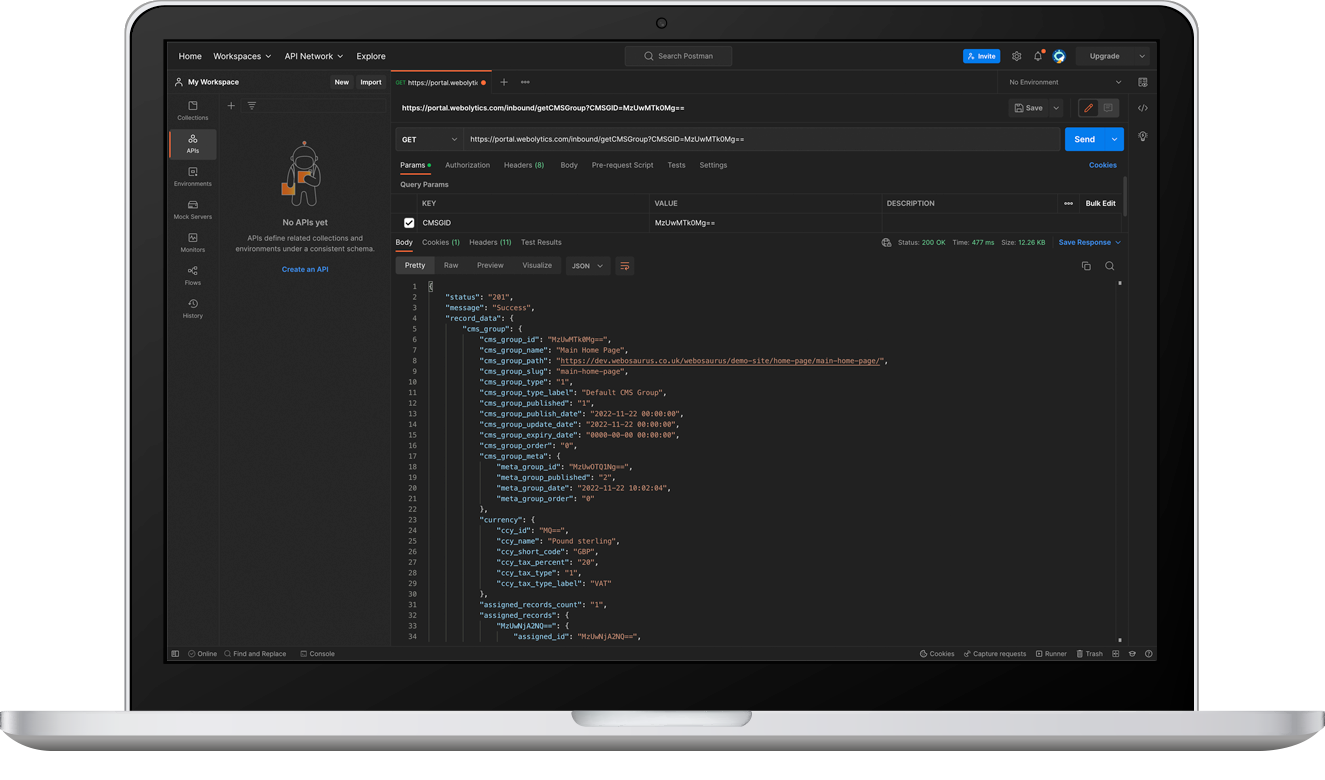Screen dimensions: 1325x780
Task: Go to the Home menu item
Action: [190, 56]
